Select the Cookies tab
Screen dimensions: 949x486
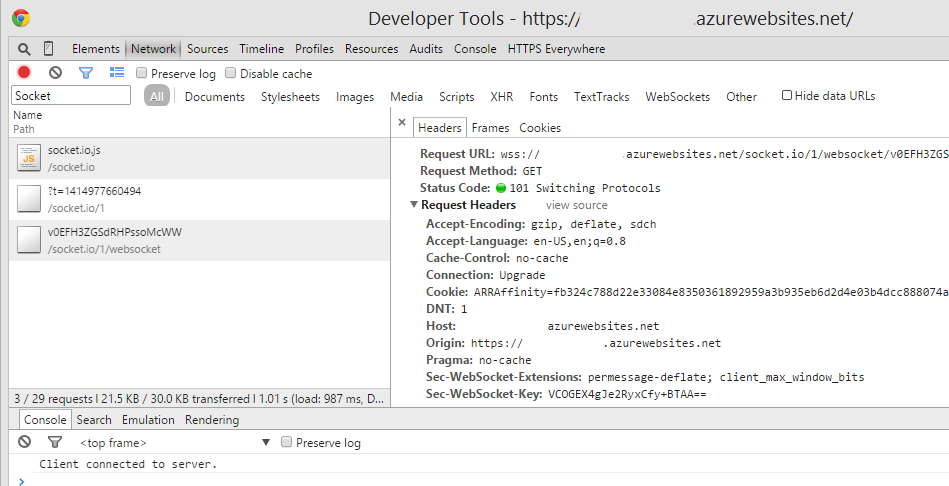pos(540,128)
